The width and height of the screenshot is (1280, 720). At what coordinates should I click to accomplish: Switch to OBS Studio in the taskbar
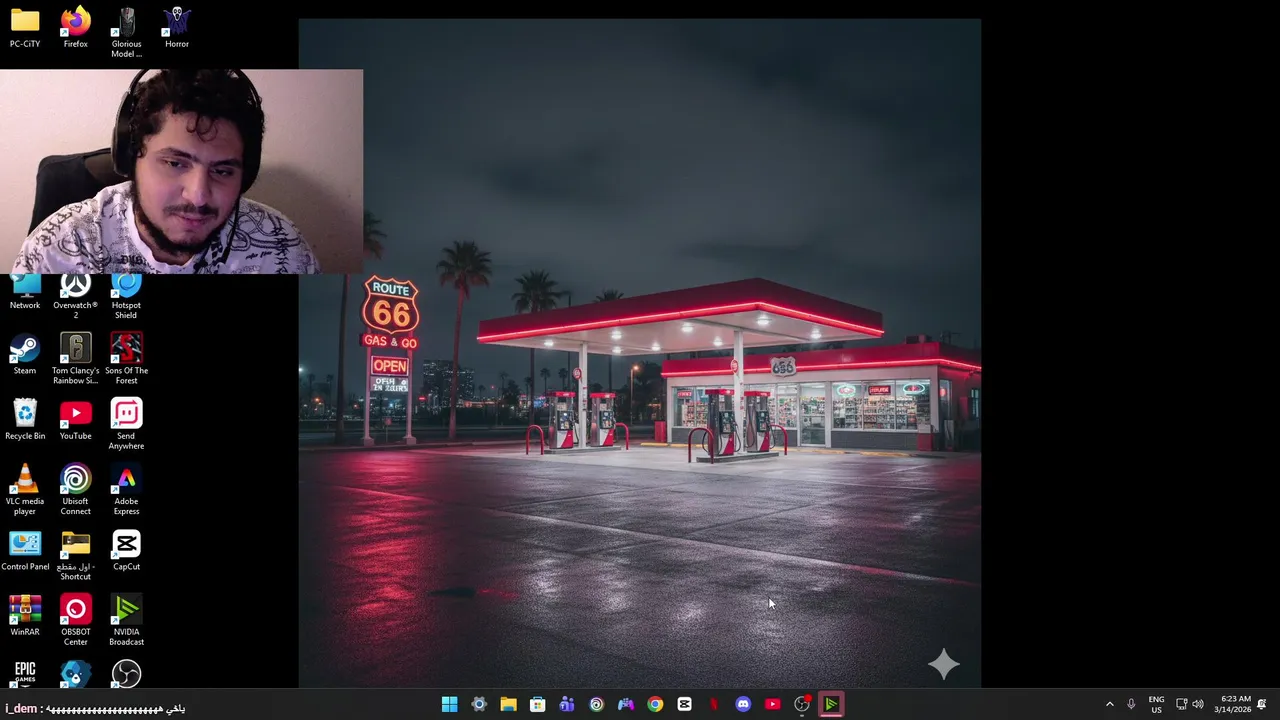(x=801, y=704)
